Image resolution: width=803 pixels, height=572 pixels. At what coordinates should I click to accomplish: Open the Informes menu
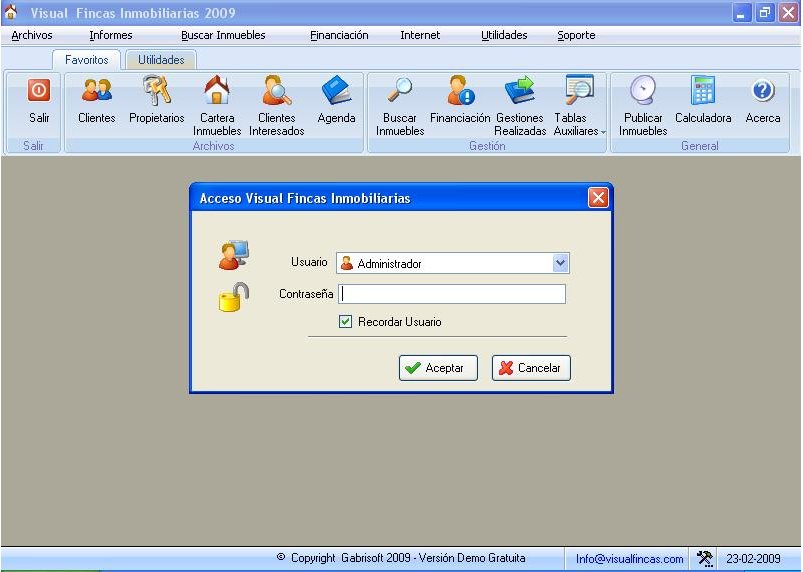pyautogui.click(x=111, y=35)
